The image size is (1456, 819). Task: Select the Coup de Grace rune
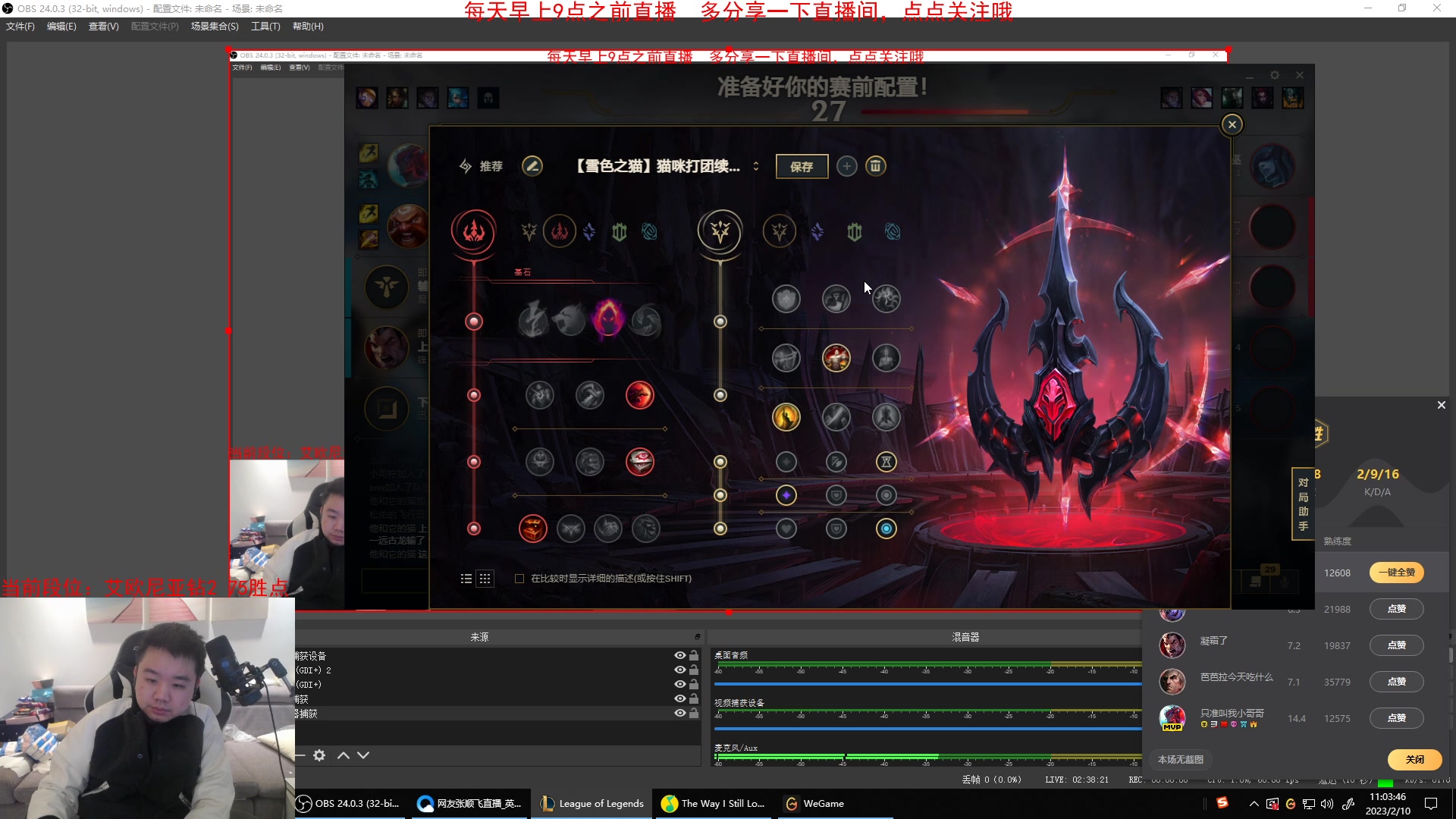tap(786, 417)
